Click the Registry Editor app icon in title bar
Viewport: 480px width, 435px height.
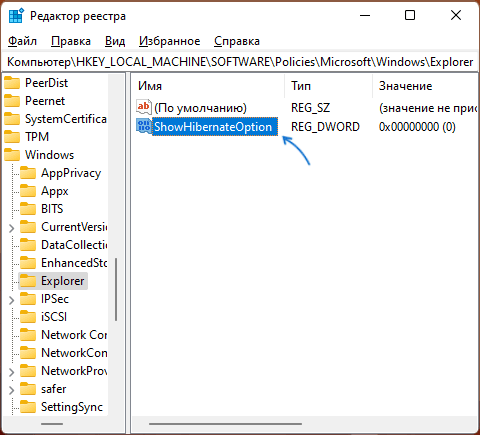(16, 16)
